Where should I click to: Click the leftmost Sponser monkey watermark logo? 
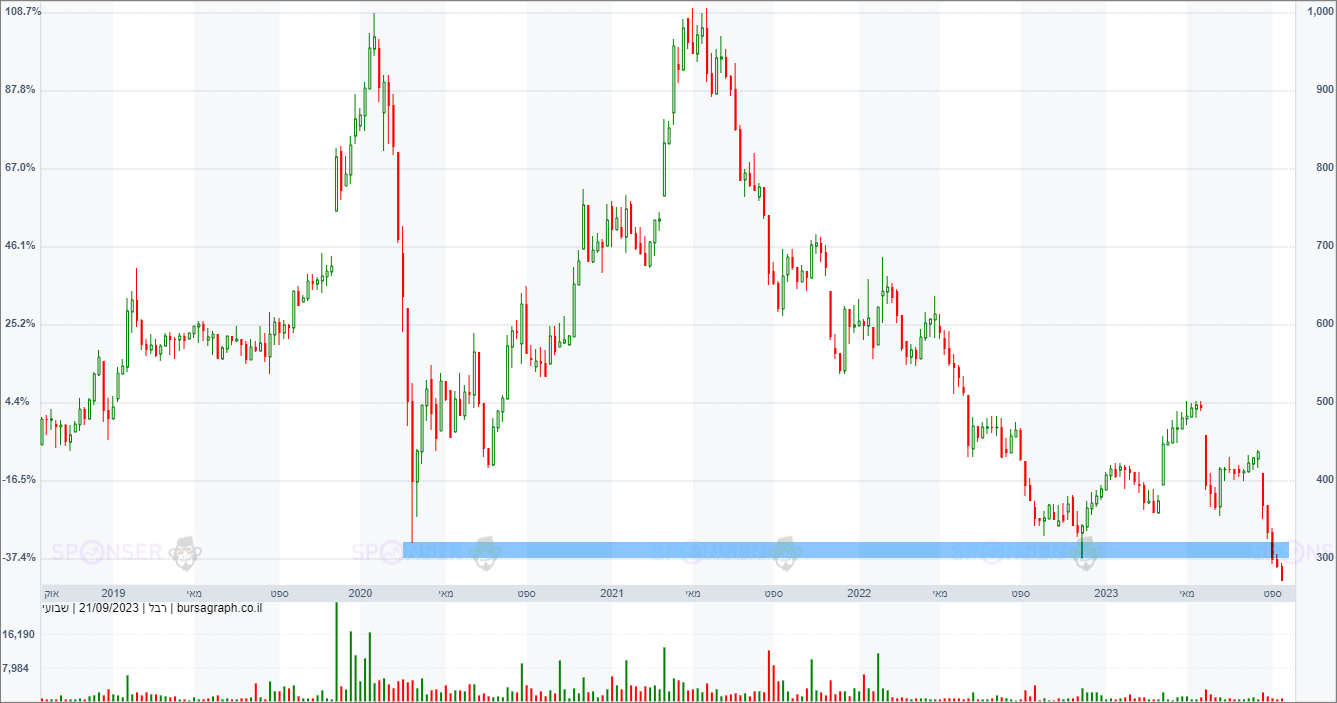click(182, 552)
